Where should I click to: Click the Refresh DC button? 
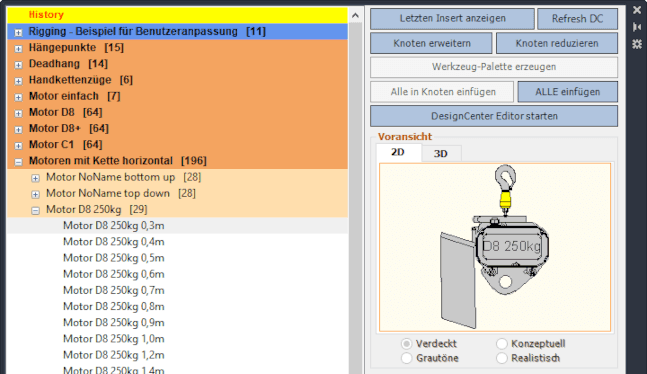click(577, 19)
